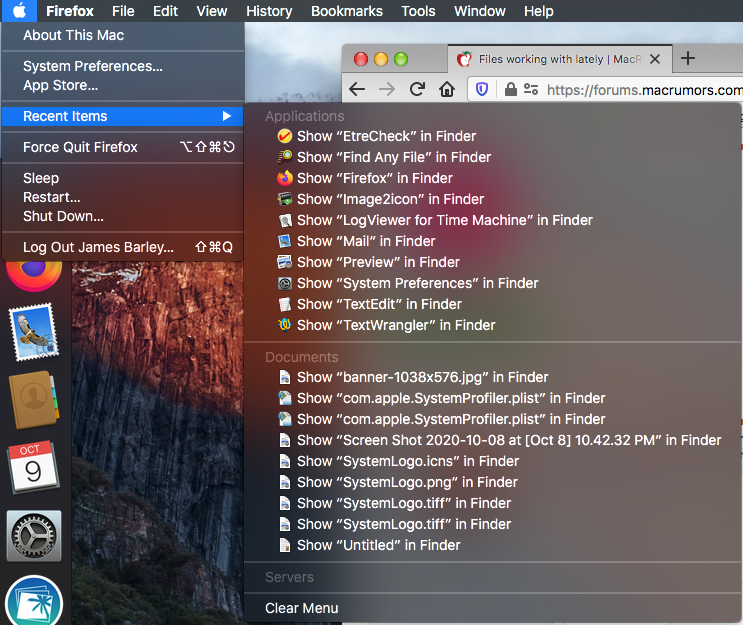
Task: Select the Files working with lately tab
Action: click(x=559, y=59)
